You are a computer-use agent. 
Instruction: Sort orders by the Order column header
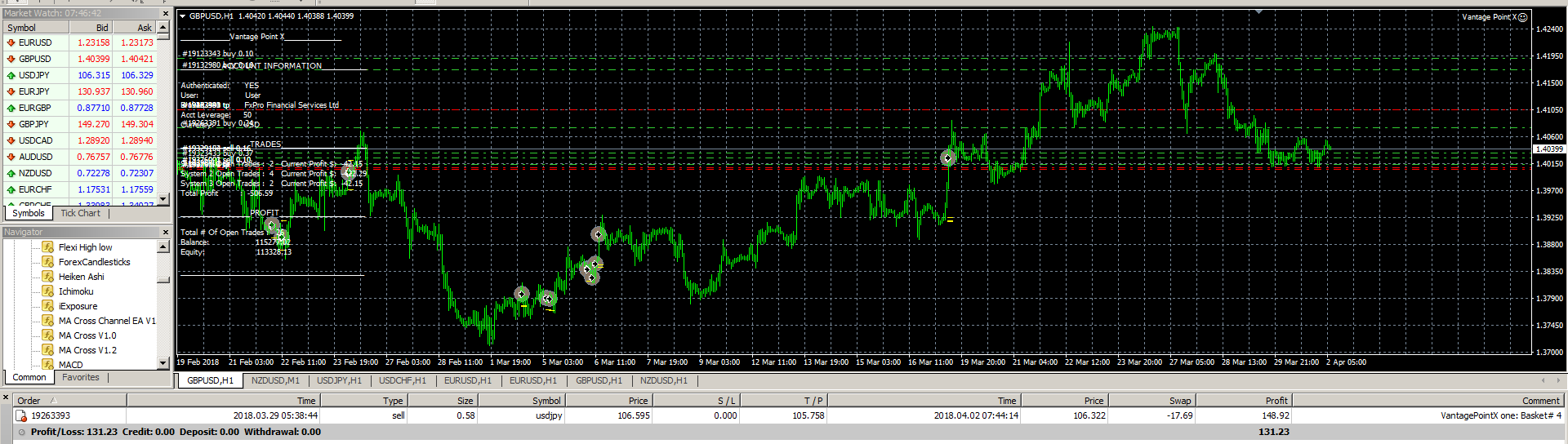pos(29,401)
